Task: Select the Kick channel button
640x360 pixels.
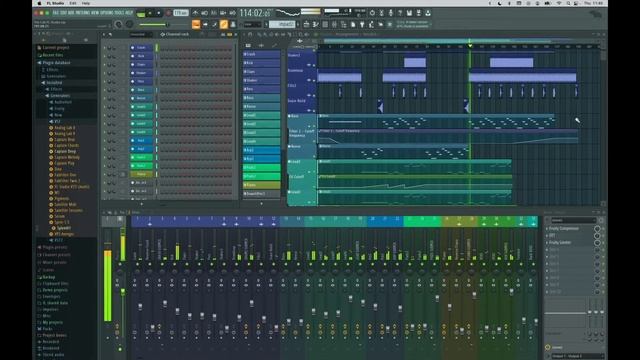Action: tap(141, 56)
